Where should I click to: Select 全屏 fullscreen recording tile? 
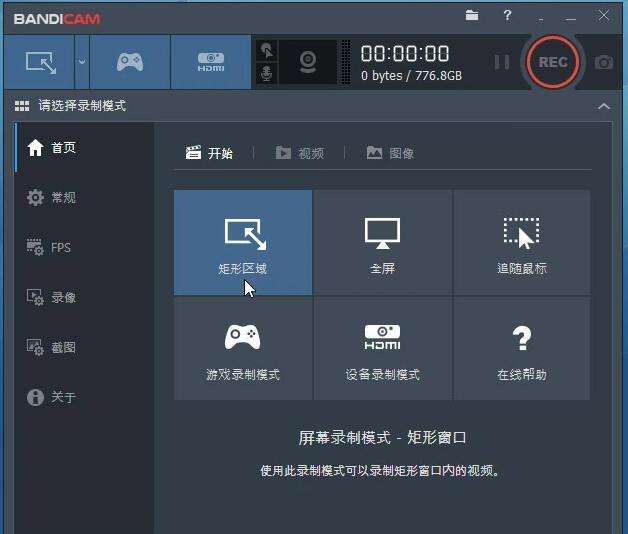click(x=382, y=242)
